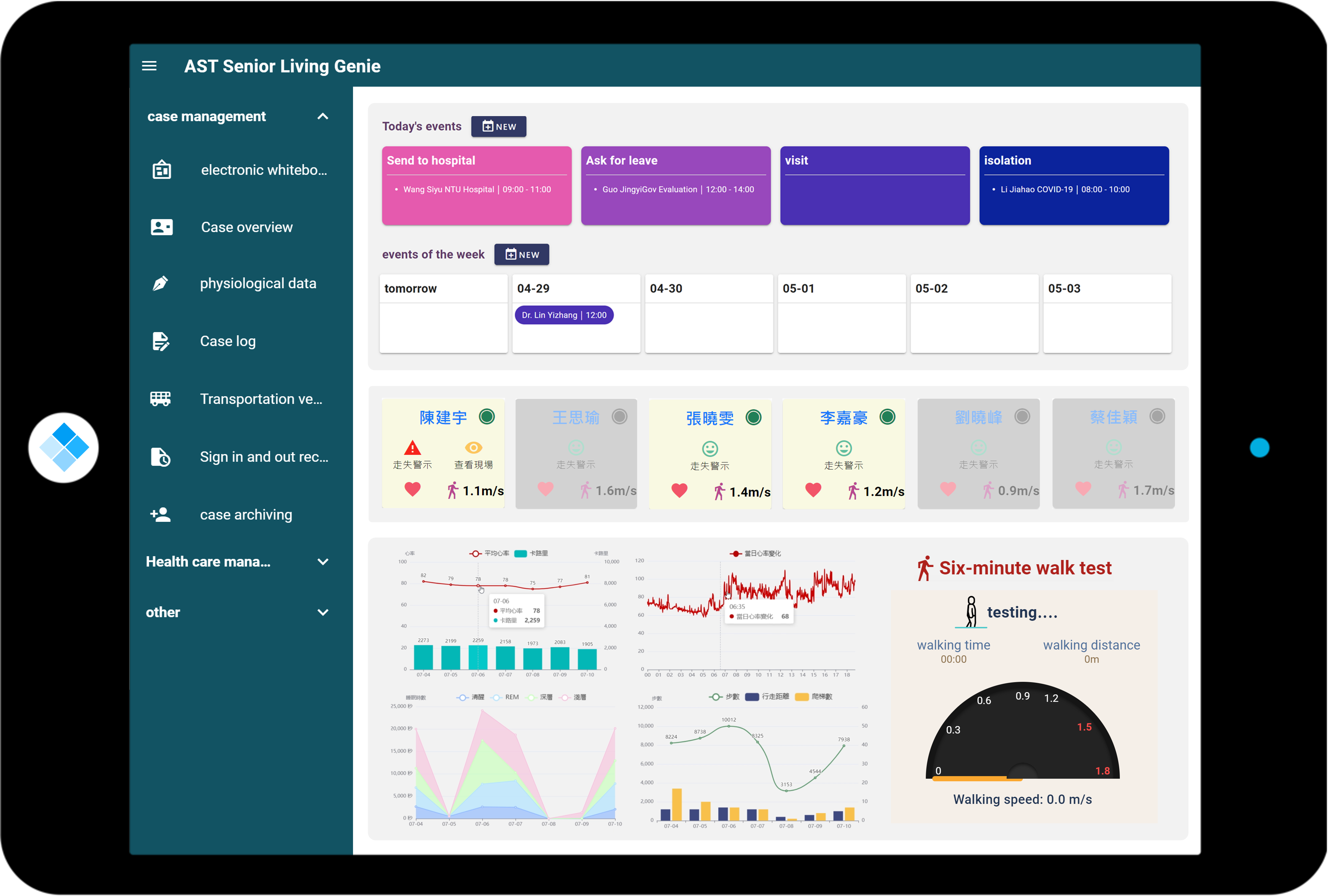Toggle the REM sleep legend series

[x=505, y=697]
